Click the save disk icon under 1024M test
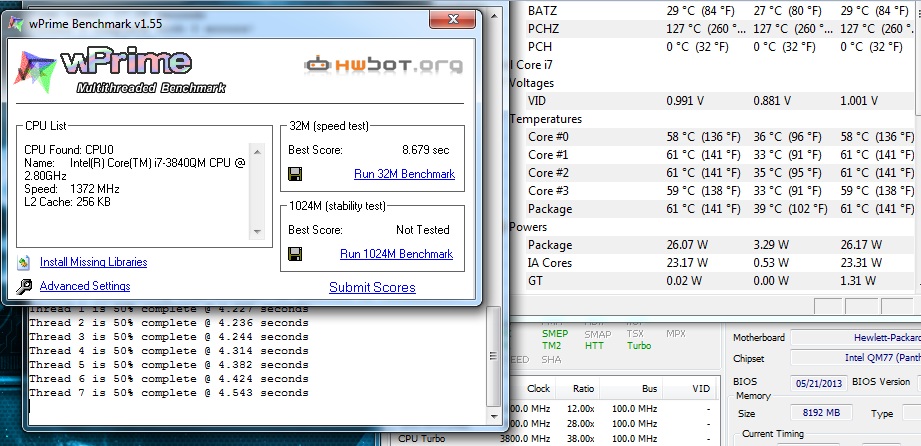 295,254
